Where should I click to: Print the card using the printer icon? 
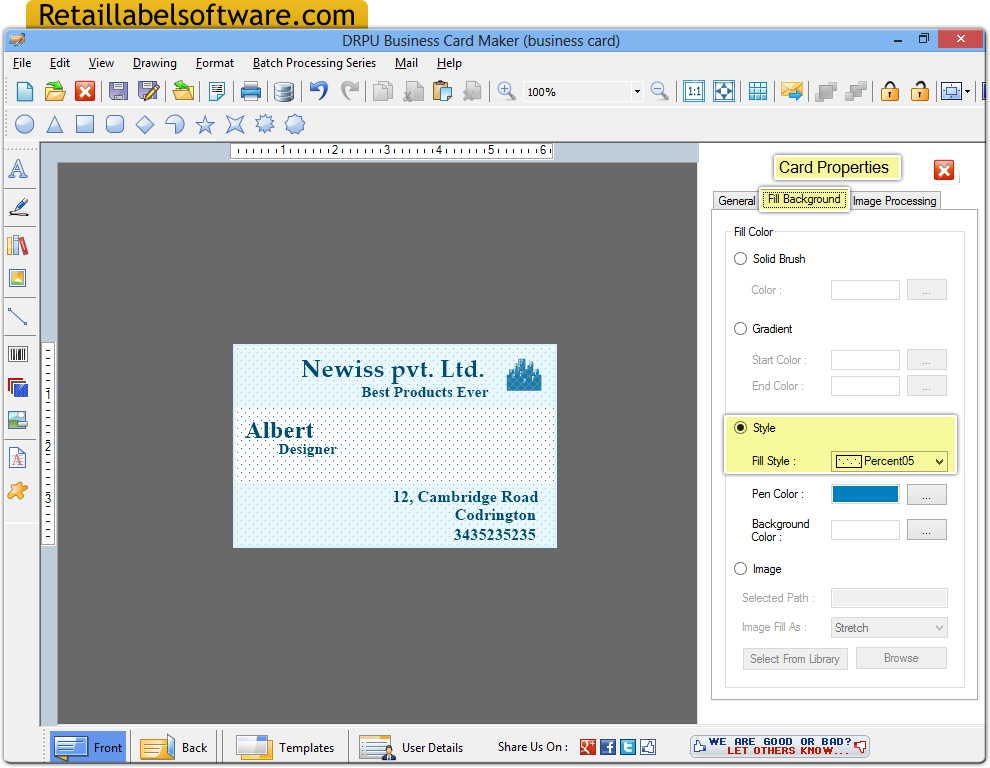pyautogui.click(x=251, y=92)
